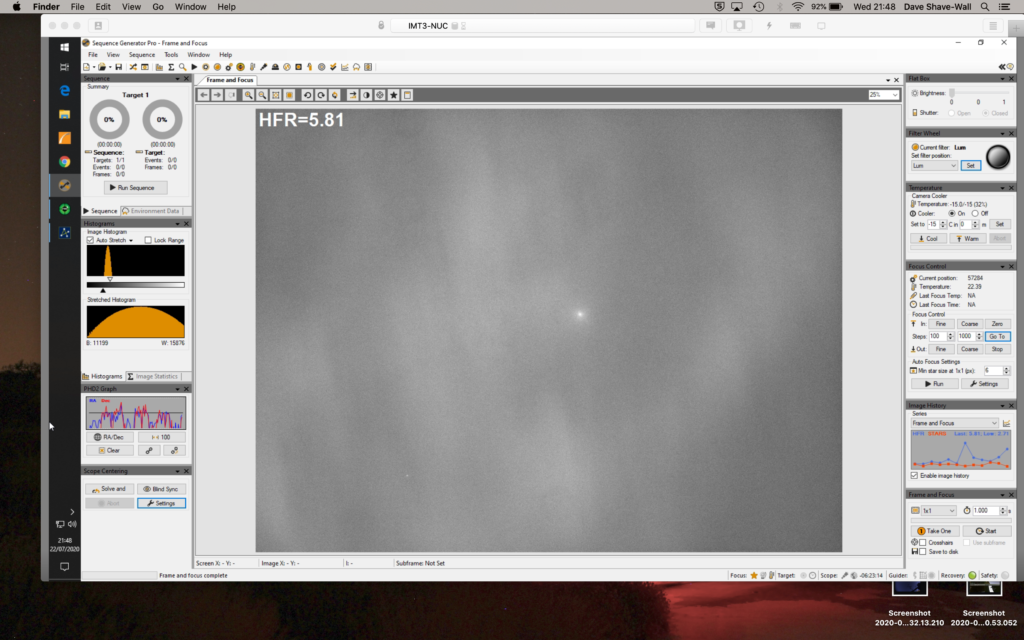Image resolution: width=1024 pixels, height=640 pixels.
Task: Zoom in on the frame image
Action: point(248,95)
